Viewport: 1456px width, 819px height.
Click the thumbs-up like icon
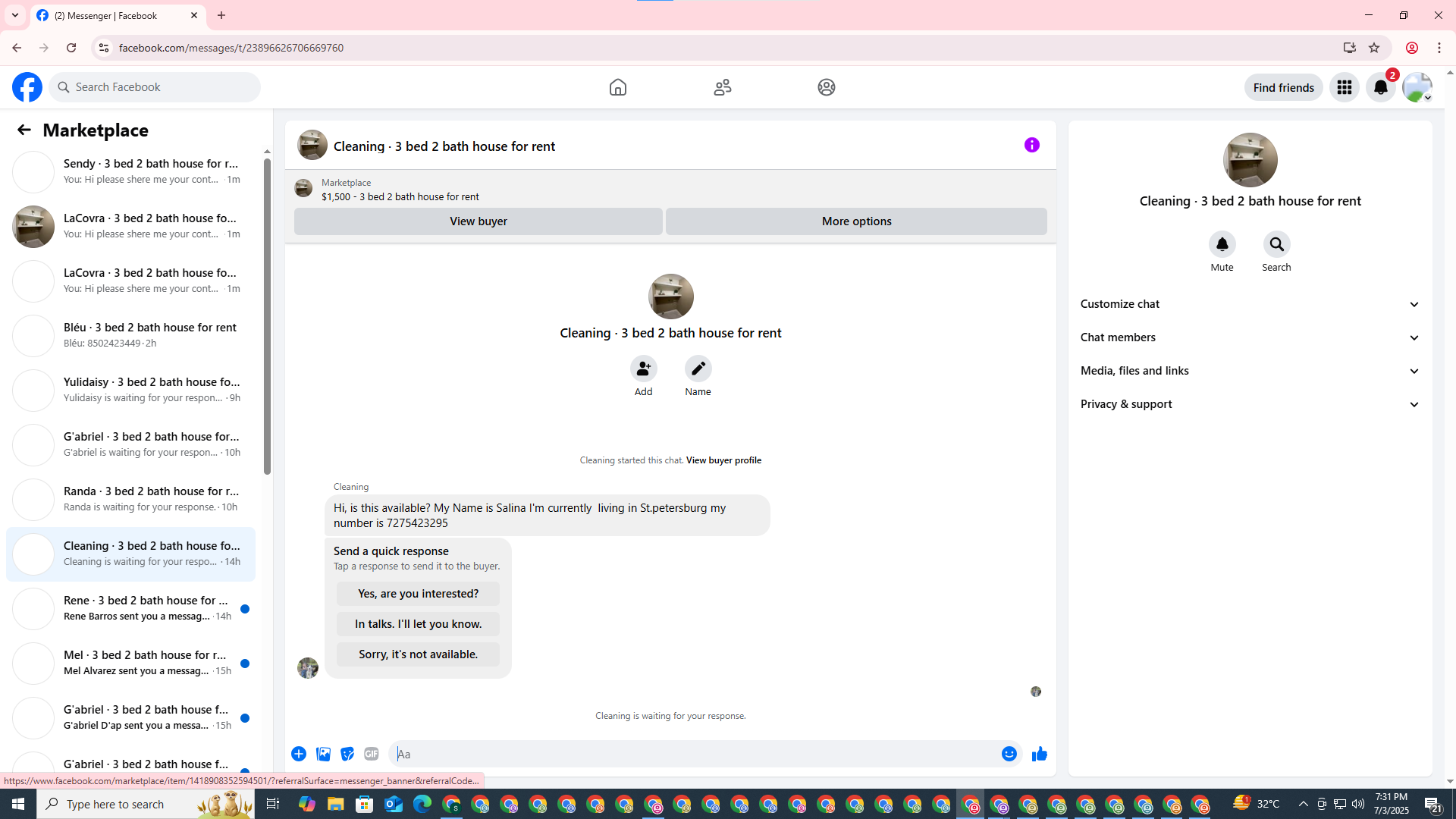pyautogui.click(x=1039, y=754)
